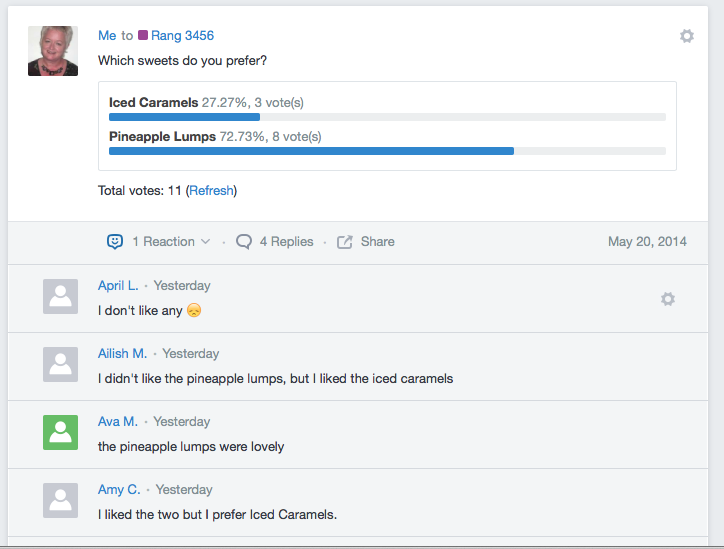The width and height of the screenshot is (724, 549).
Task: Open the Rang 3456 group link
Action: [x=182, y=36]
